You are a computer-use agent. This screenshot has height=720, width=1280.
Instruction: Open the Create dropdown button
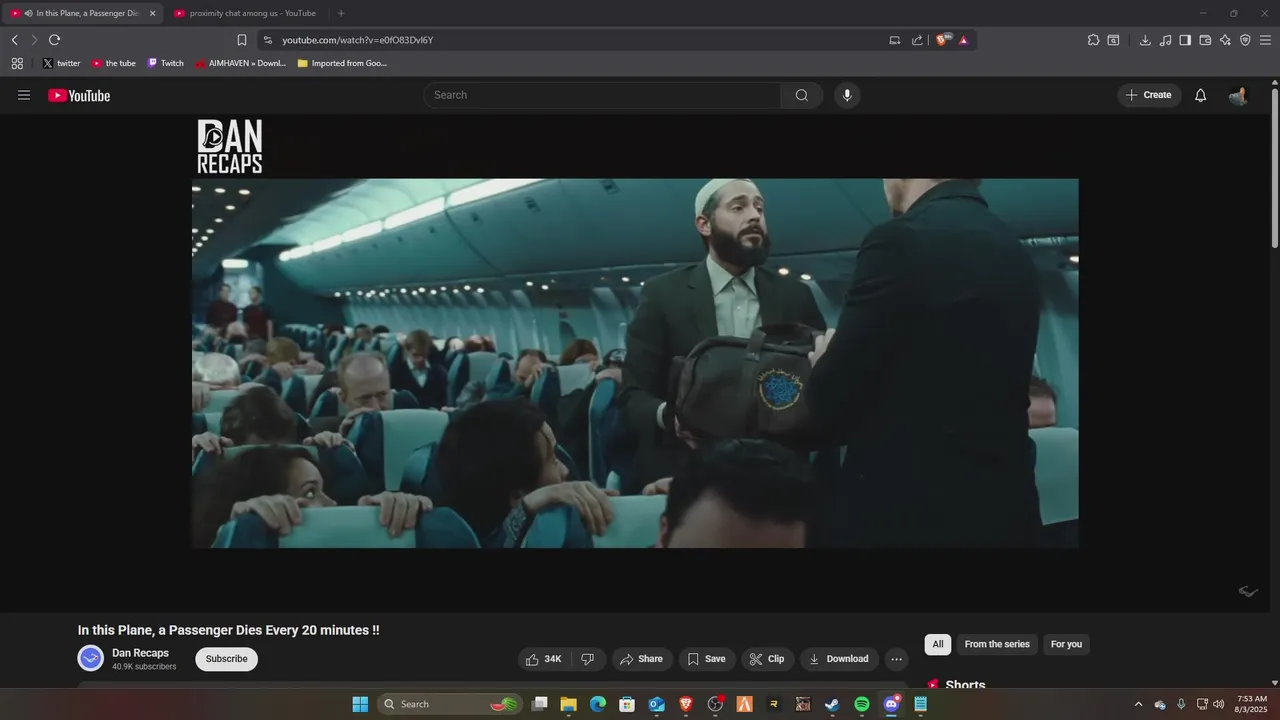(x=1149, y=95)
